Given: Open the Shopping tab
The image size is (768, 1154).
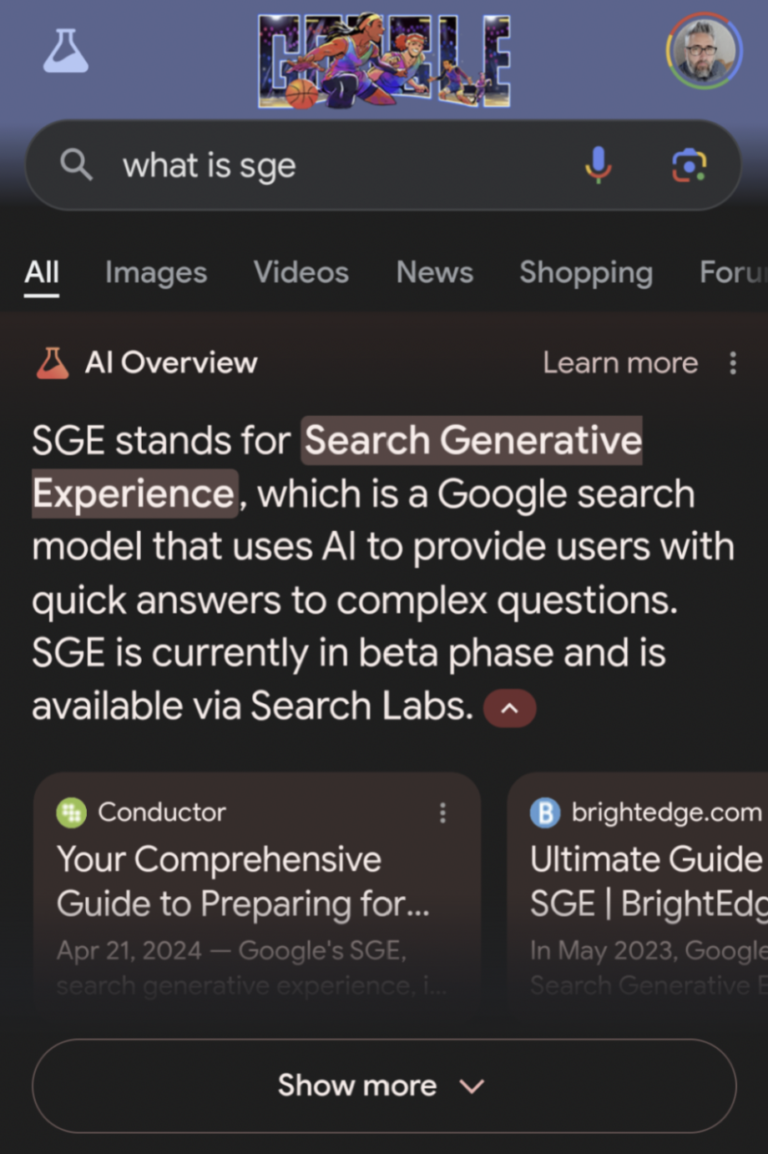Looking at the screenshot, I should 586,272.
